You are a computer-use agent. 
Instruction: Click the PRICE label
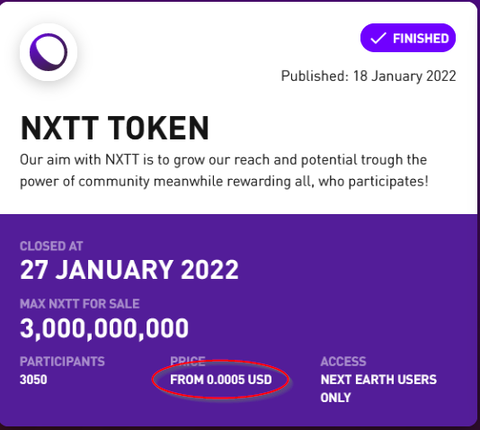point(188,361)
